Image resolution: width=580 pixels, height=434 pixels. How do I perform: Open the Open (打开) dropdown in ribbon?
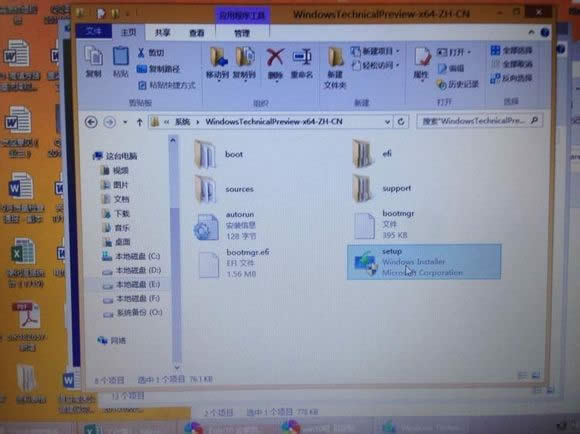[453, 52]
